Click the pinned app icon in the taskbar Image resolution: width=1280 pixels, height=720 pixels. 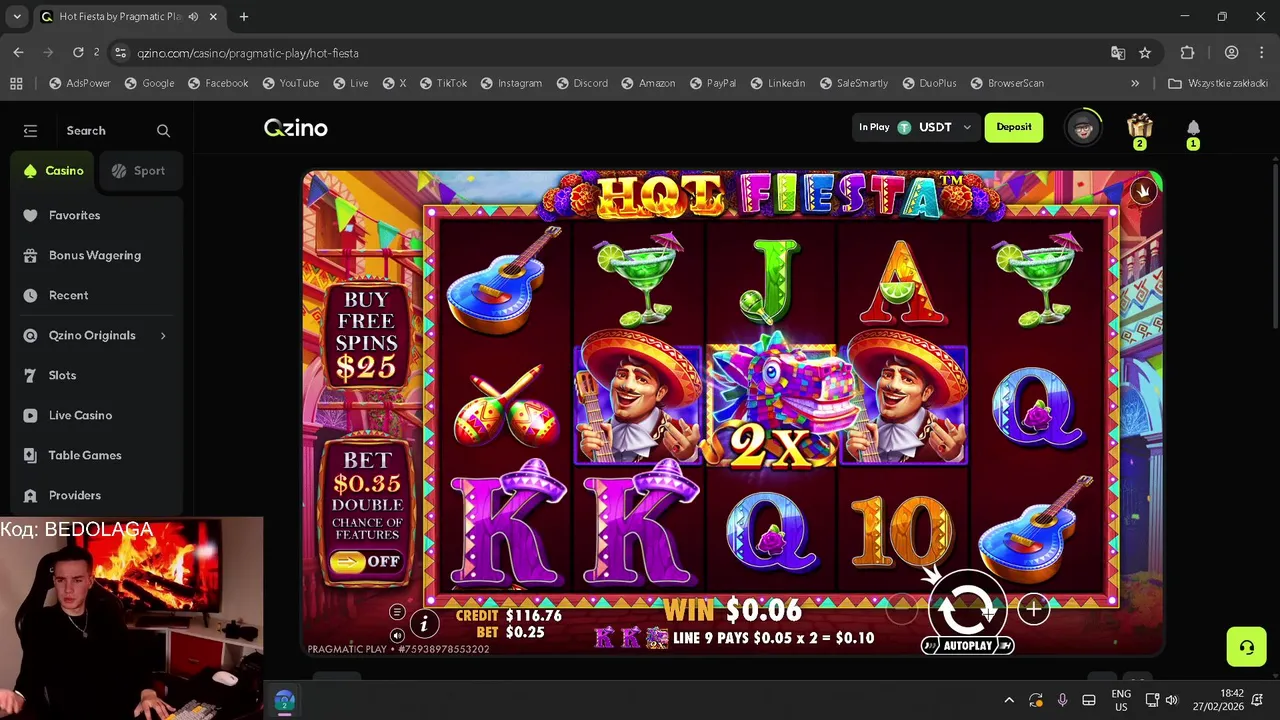[284, 700]
